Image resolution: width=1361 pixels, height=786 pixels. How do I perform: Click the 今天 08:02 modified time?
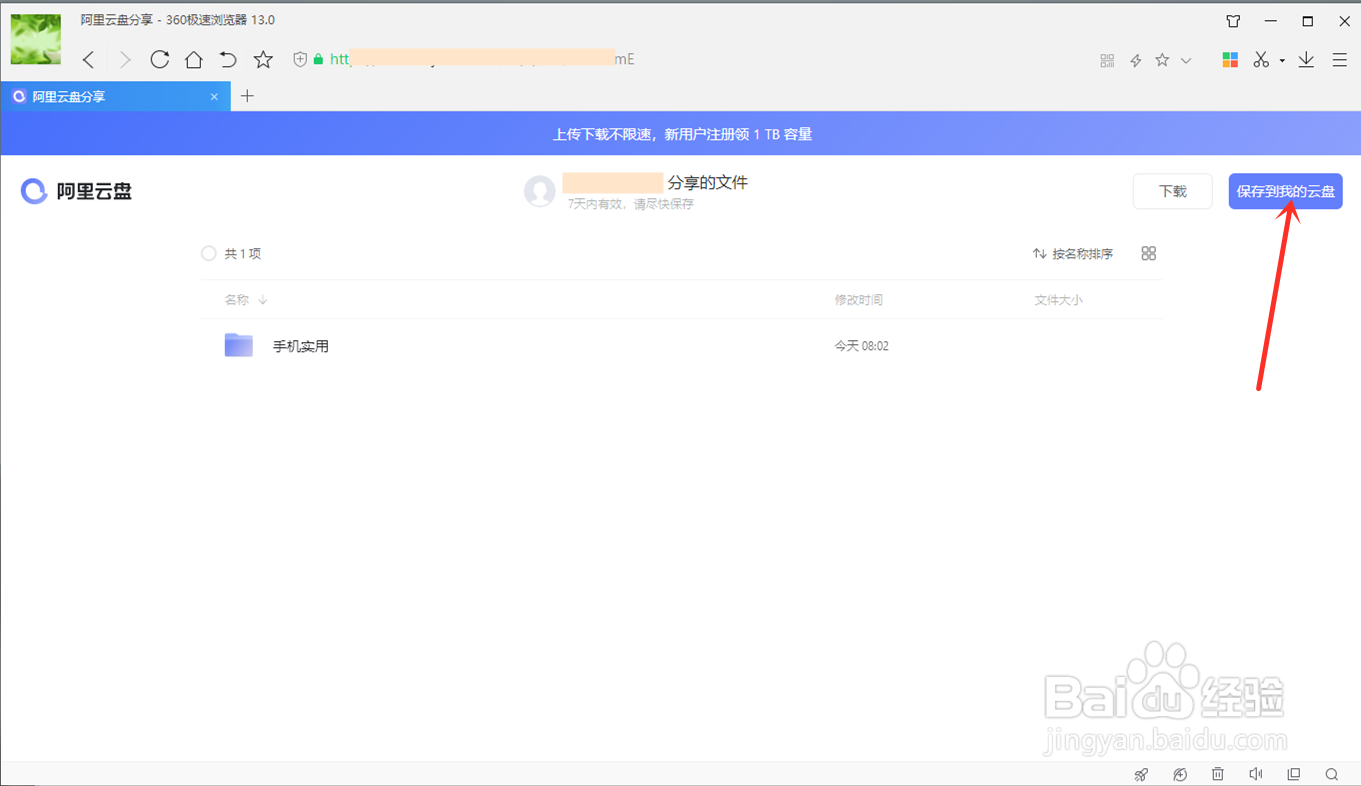862,347
